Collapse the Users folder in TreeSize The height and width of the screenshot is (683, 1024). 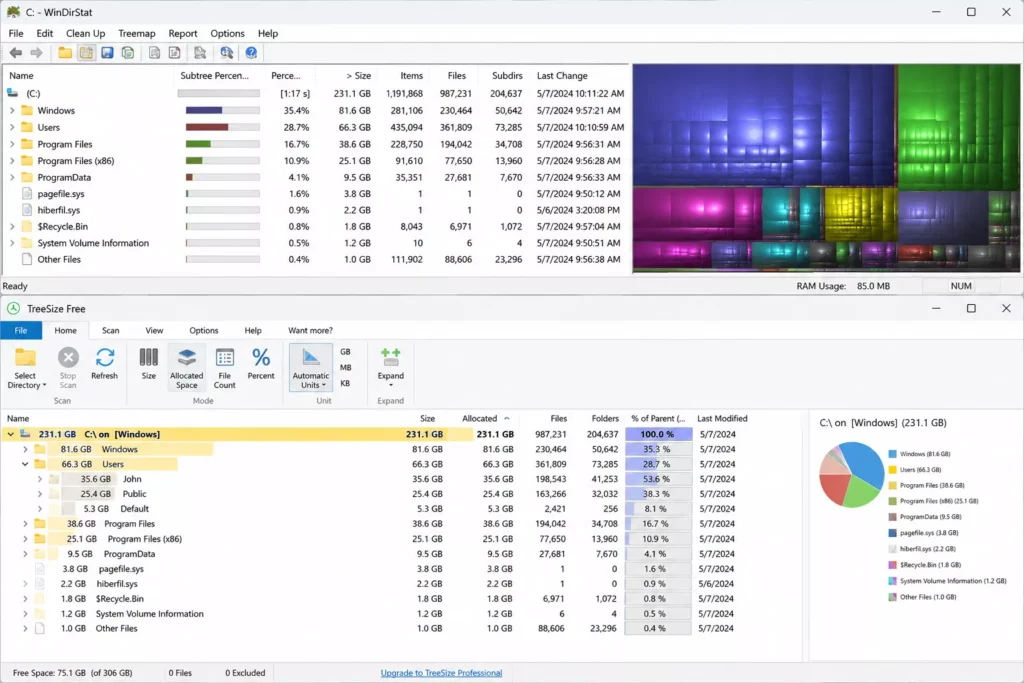pos(25,464)
